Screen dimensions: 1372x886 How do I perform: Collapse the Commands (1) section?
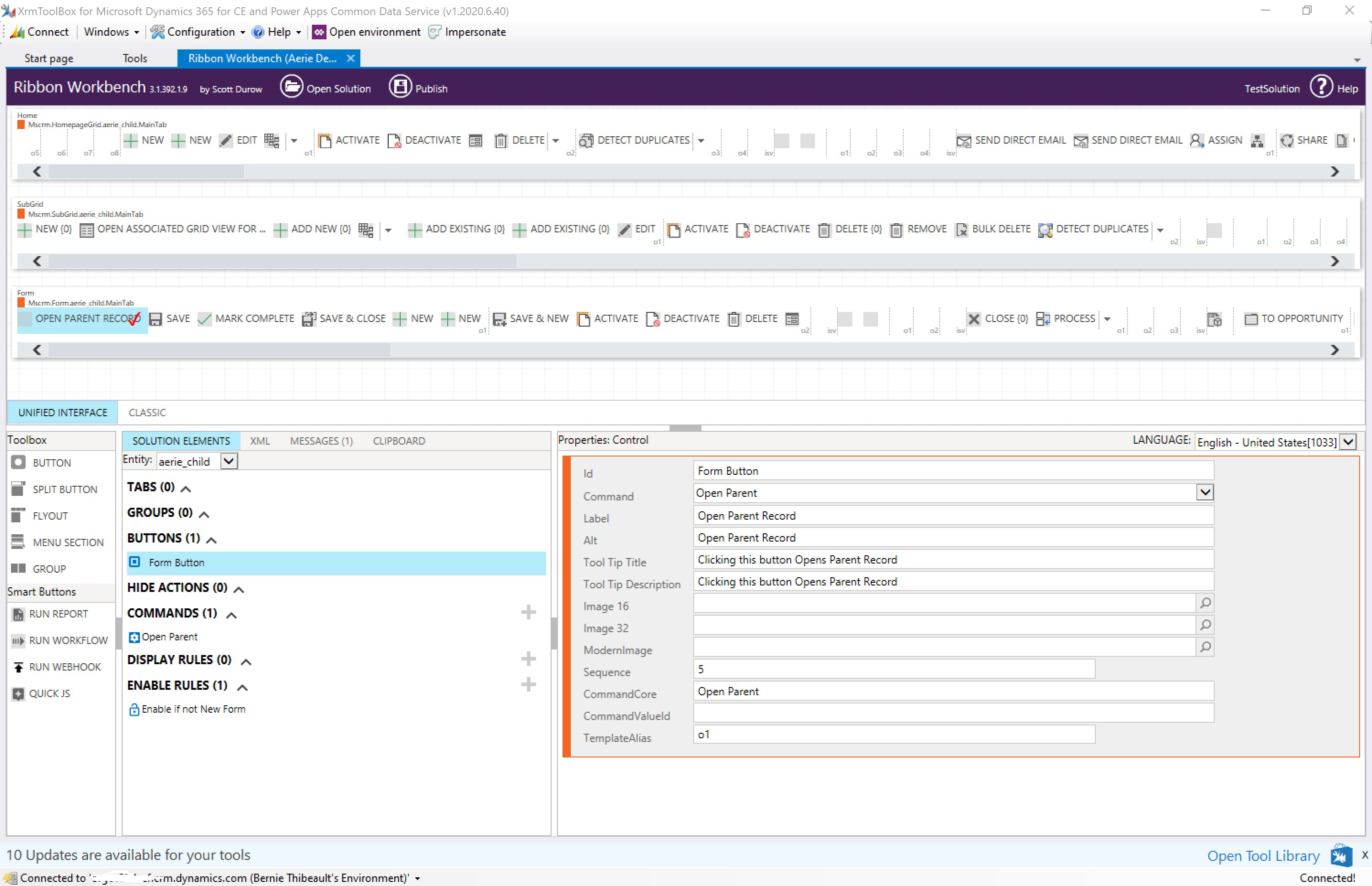point(231,615)
